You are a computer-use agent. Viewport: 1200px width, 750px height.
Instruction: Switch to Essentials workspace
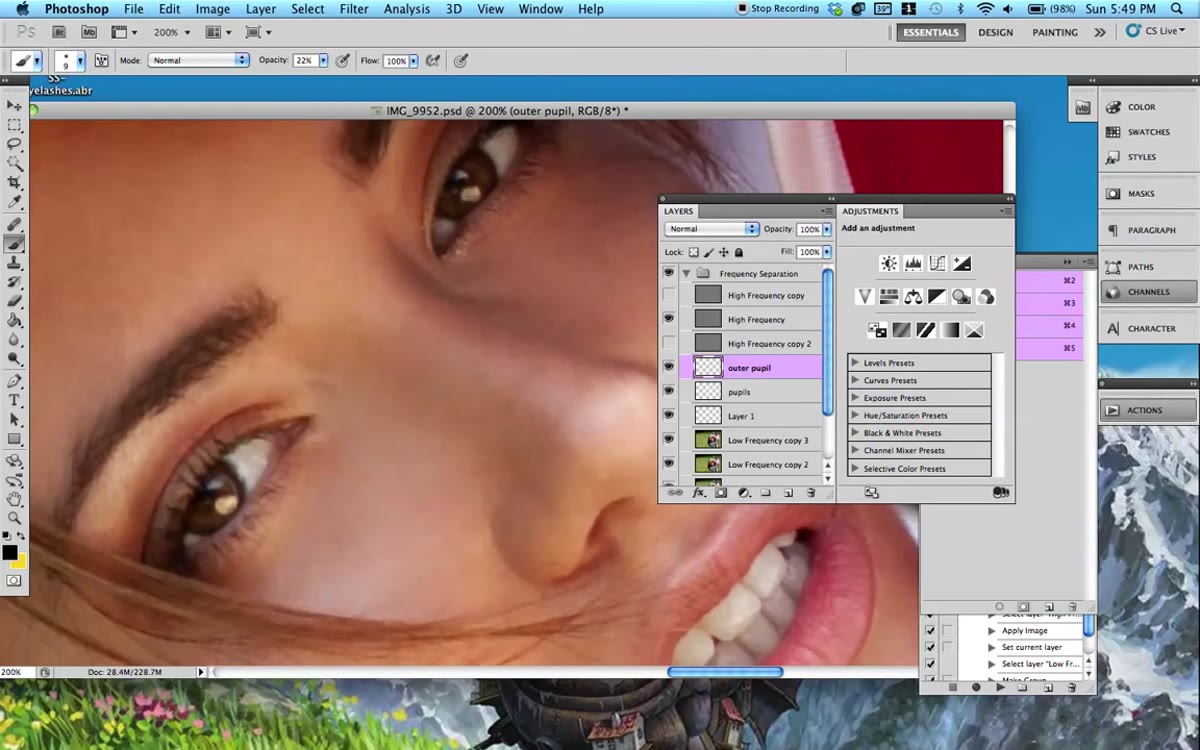[x=931, y=32]
